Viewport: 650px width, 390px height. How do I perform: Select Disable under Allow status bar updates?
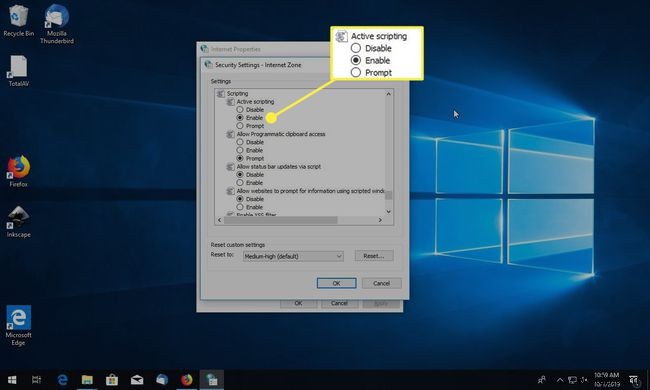(250, 174)
